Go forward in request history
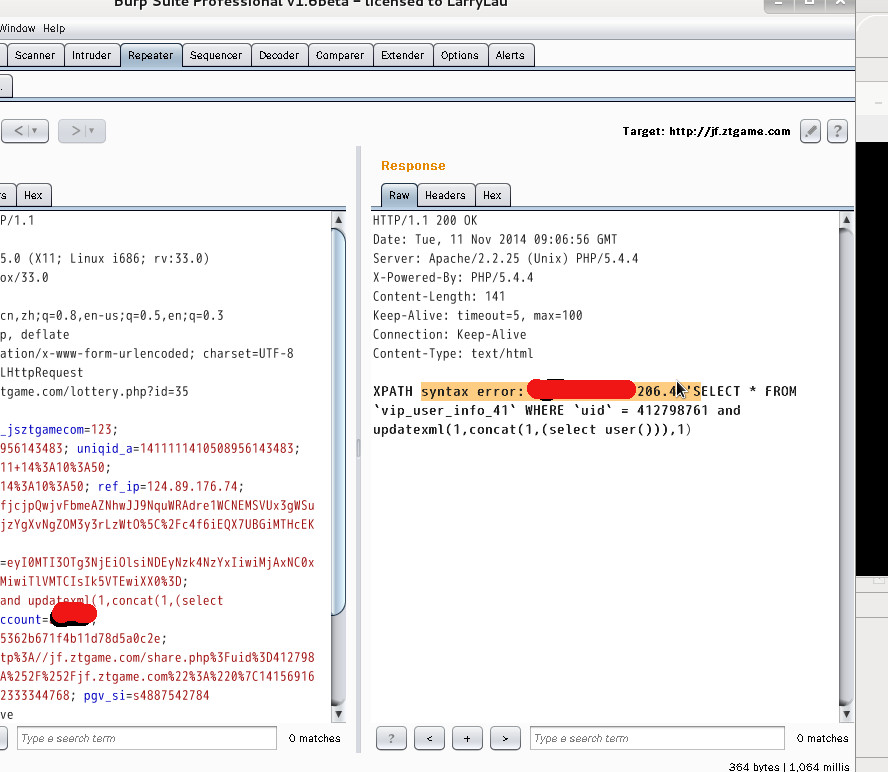This screenshot has width=888, height=772. point(75,131)
